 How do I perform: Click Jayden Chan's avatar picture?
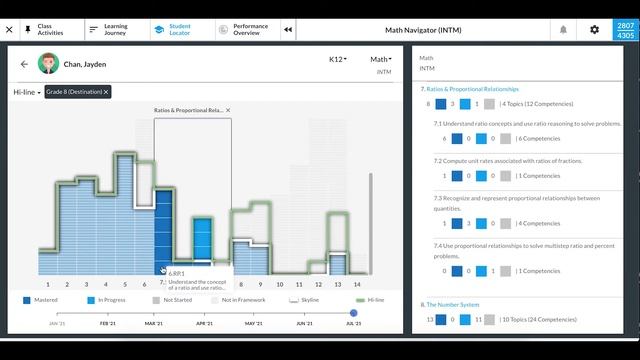(x=48, y=63)
